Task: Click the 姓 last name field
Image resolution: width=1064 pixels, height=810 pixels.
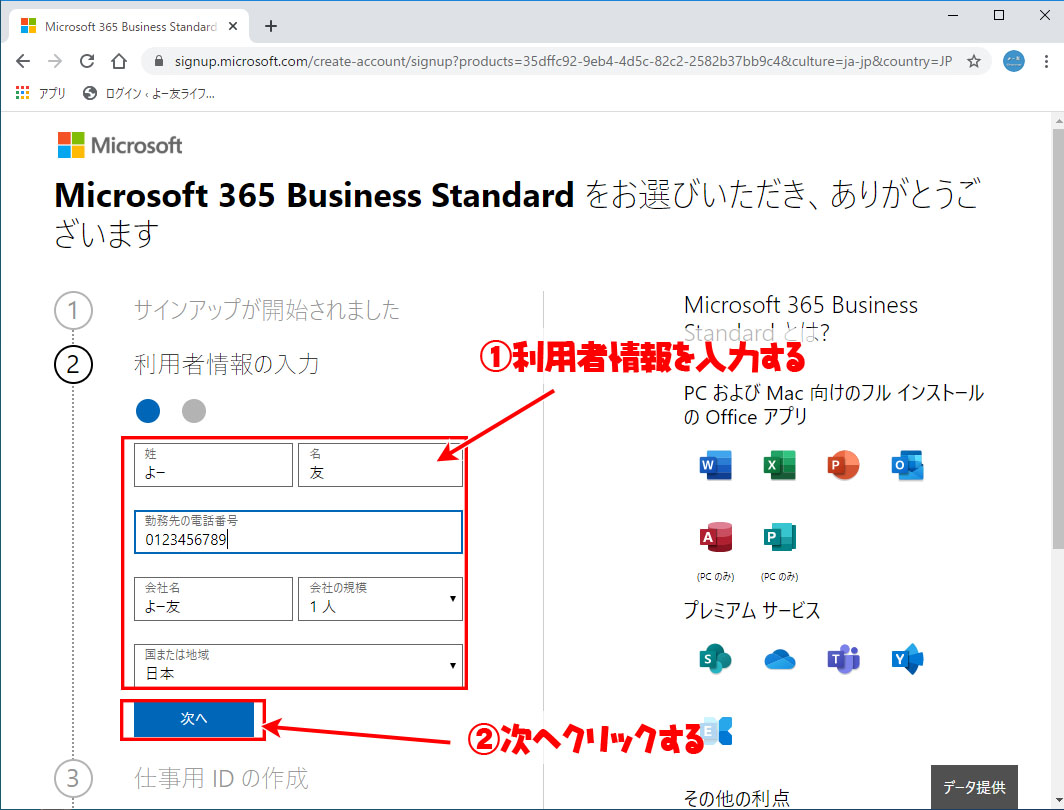Action: (x=213, y=465)
